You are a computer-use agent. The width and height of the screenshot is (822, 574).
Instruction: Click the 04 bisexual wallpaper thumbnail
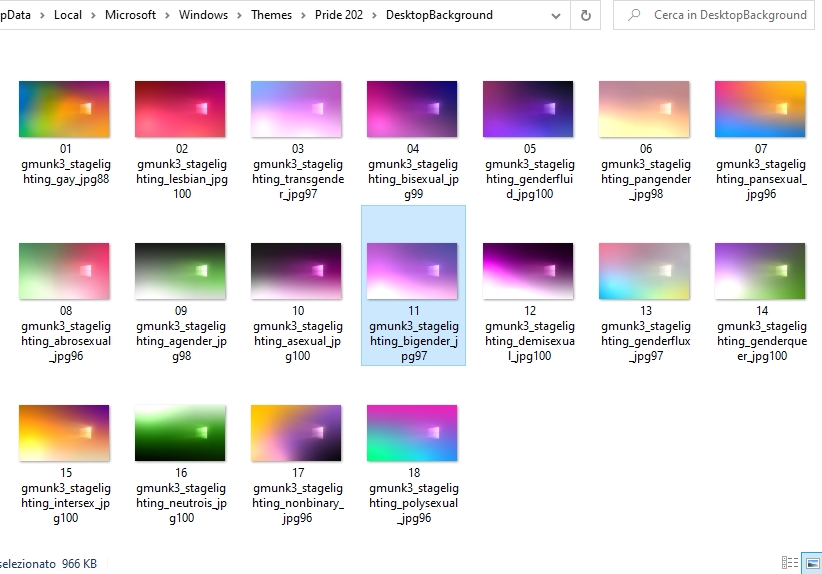point(412,109)
